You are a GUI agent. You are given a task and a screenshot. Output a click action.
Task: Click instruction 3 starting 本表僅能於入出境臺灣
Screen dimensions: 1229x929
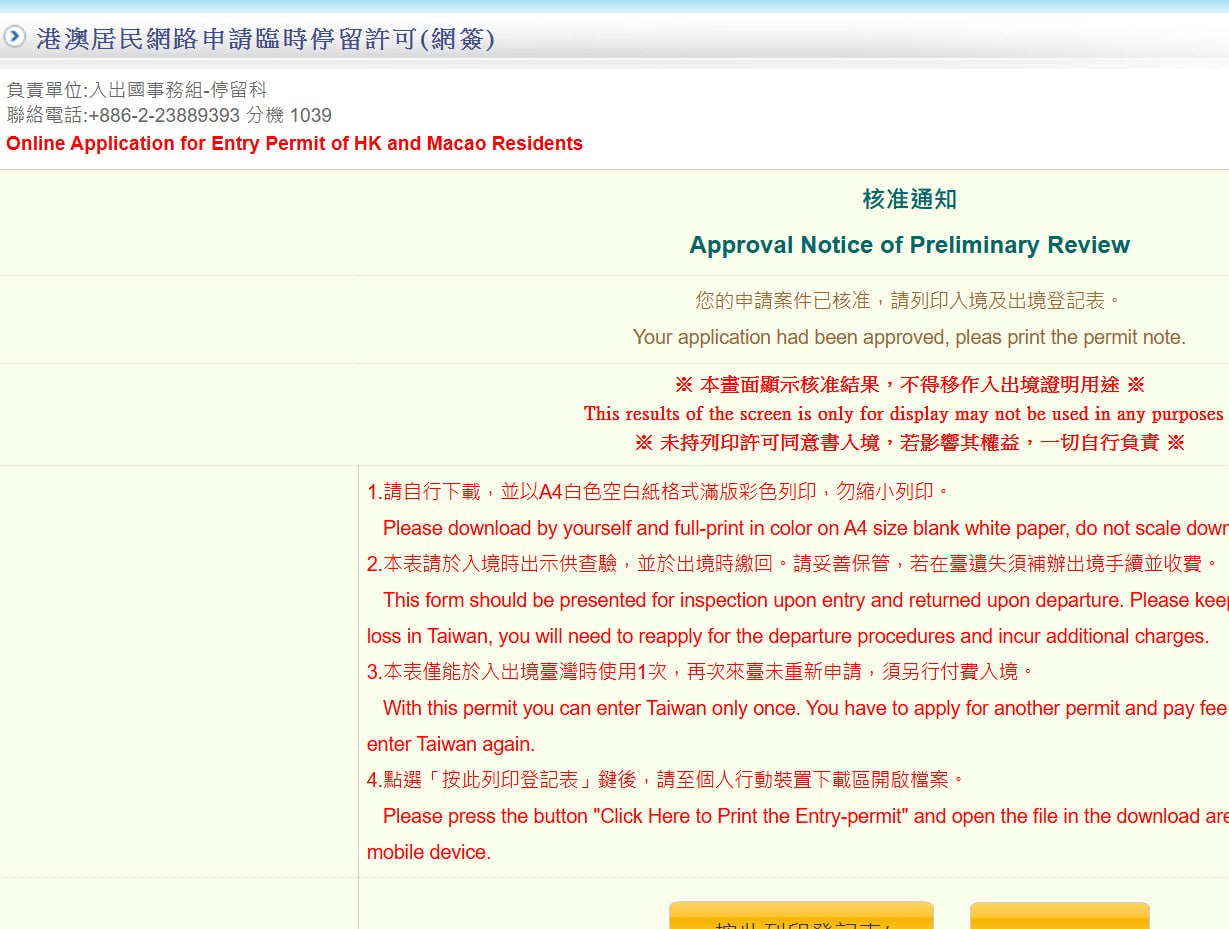700,672
